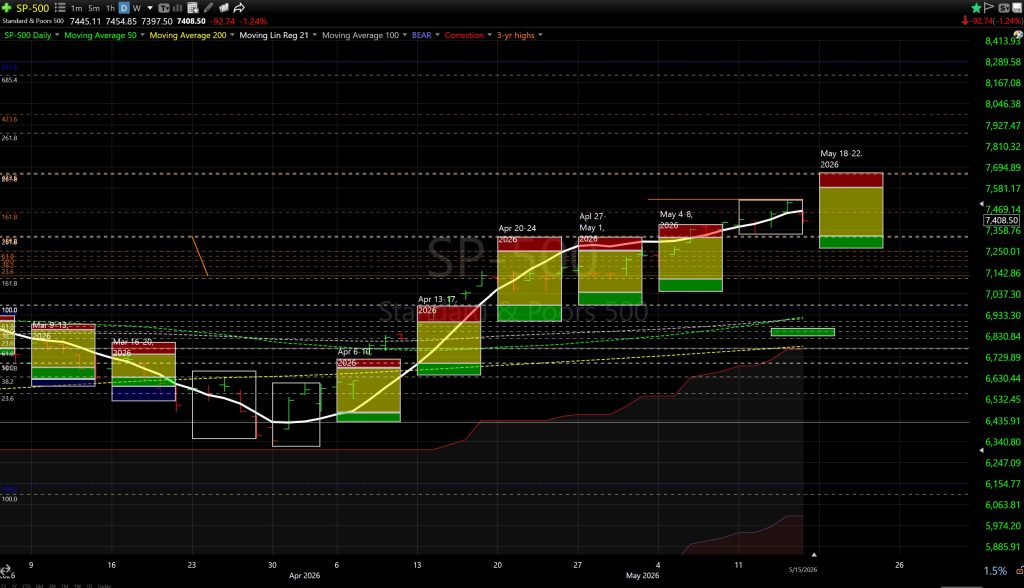The height and width of the screenshot is (588, 1024).
Task: Select the May 4-8, 2026 range label
Action: point(675,220)
